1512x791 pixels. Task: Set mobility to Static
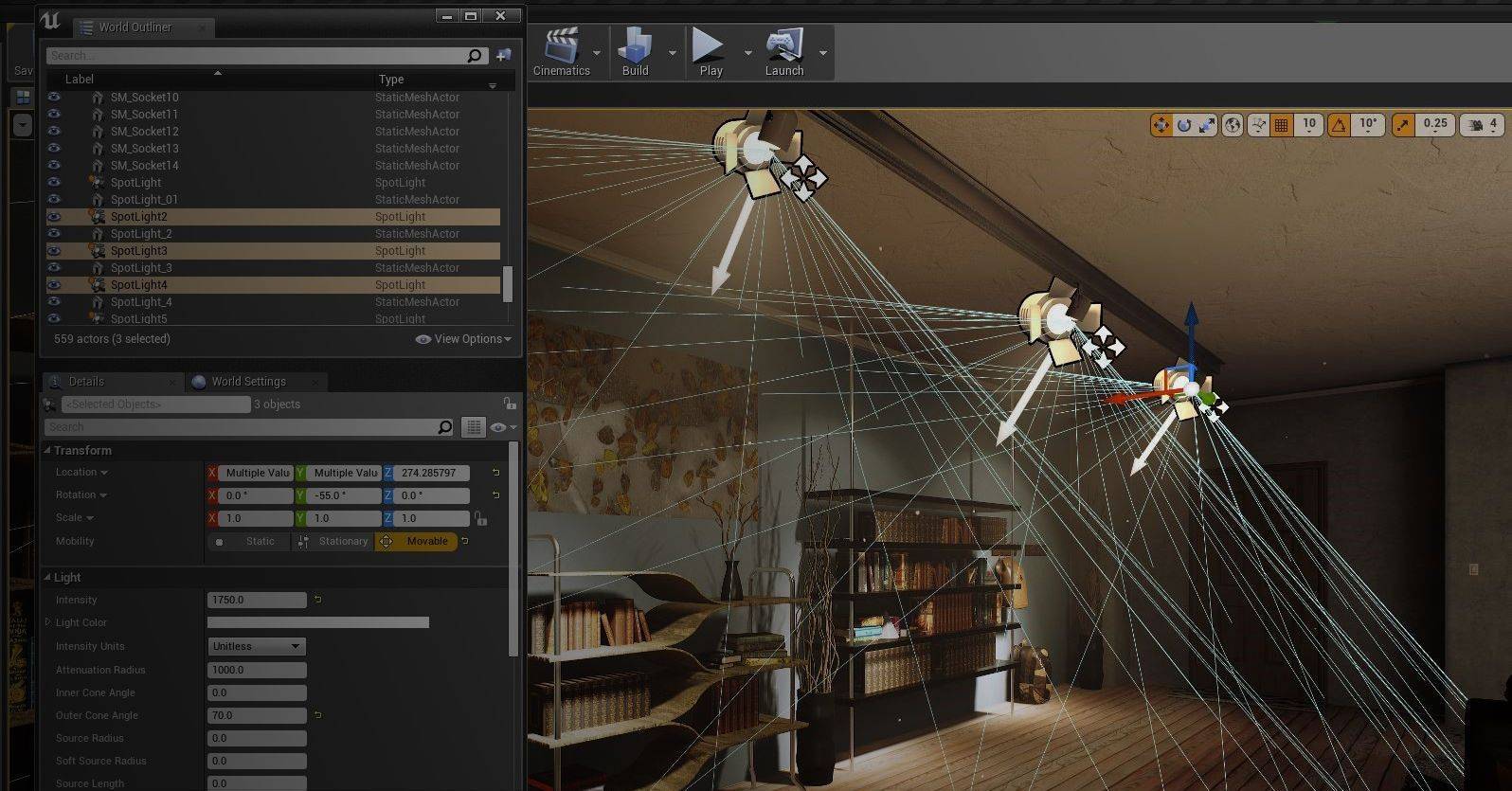click(x=249, y=542)
